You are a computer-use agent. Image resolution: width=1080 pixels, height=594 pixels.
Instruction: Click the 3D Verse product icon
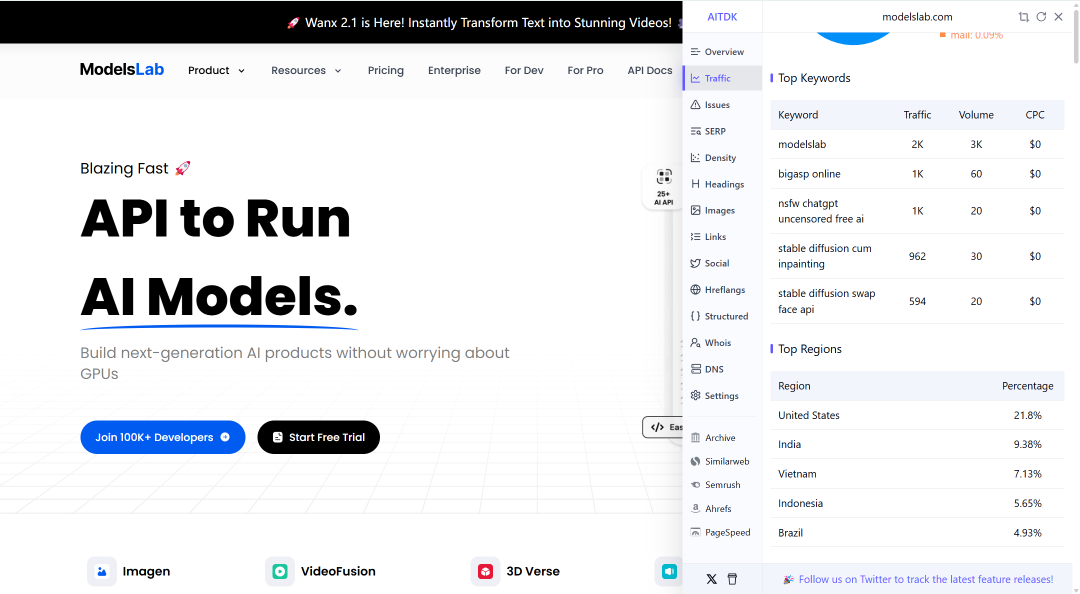[486, 571]
